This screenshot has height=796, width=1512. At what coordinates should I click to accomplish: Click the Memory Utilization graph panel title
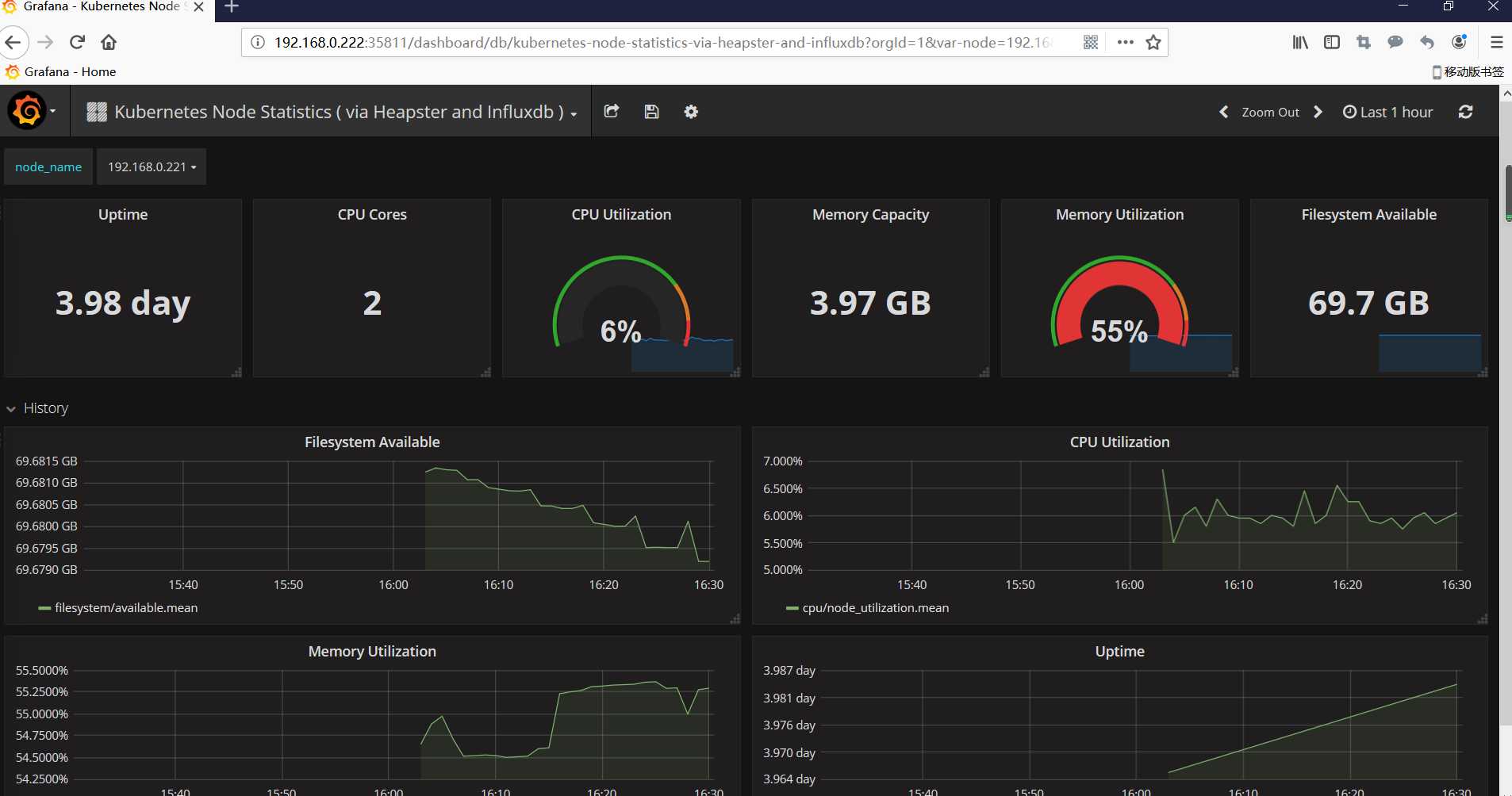tap(372, 652)
